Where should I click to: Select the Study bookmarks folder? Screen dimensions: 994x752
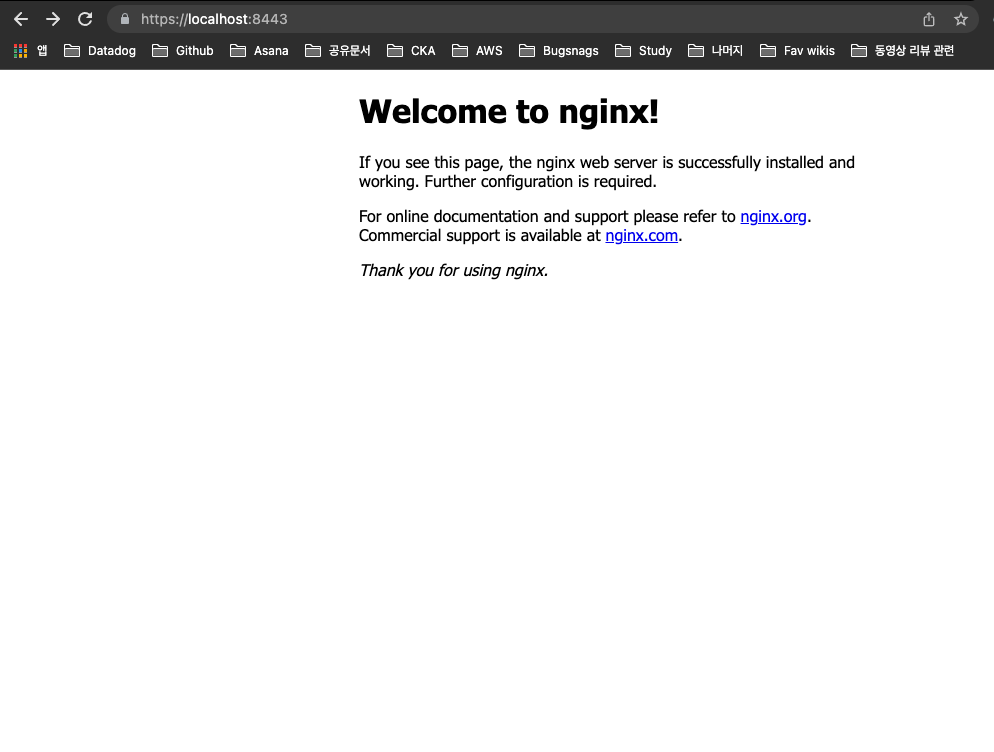(x=643, y=50)
